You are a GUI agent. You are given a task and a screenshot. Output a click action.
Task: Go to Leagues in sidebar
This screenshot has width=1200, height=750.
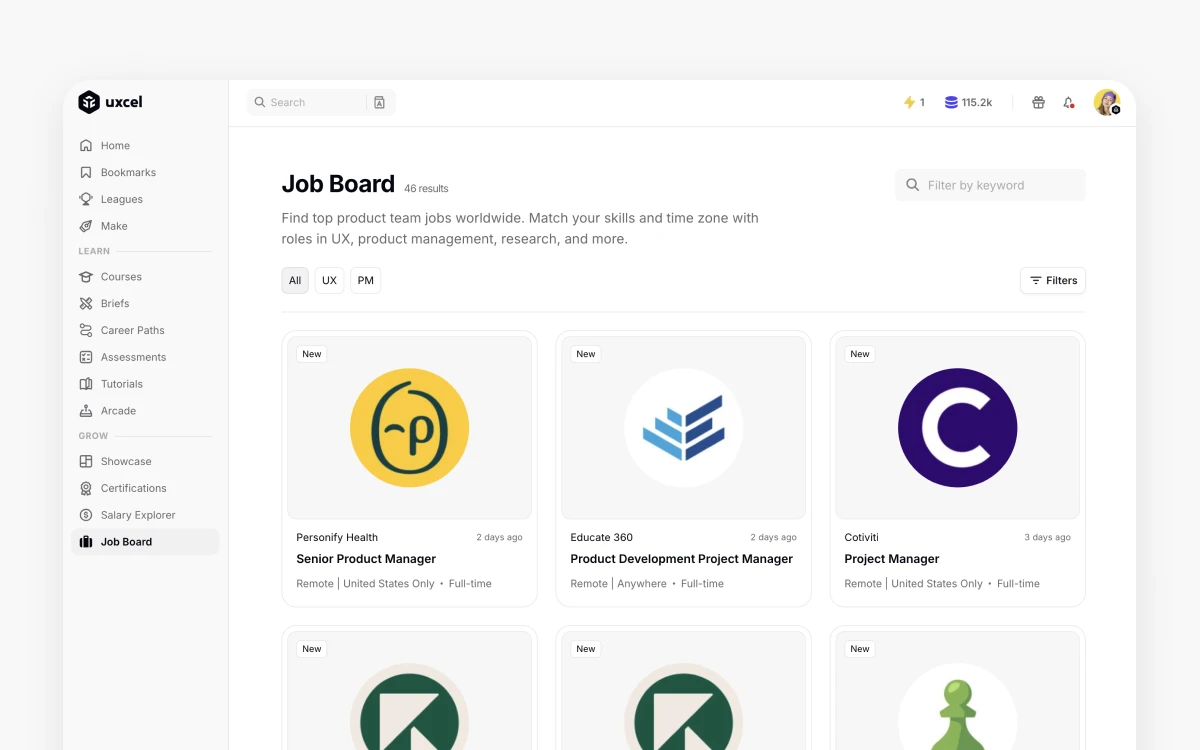[x=145, y=199]
